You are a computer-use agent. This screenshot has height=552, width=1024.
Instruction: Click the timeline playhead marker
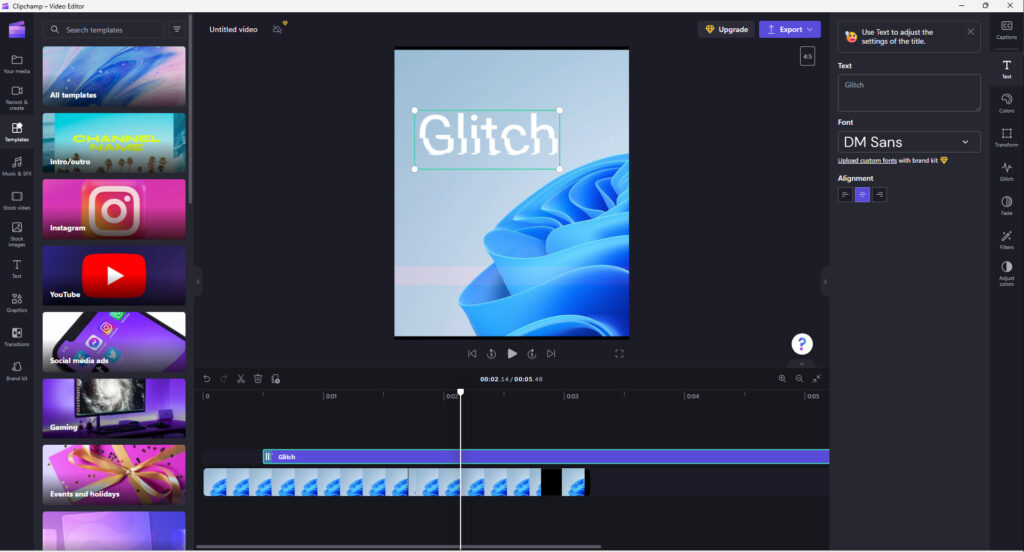click(x=460, y=392)
